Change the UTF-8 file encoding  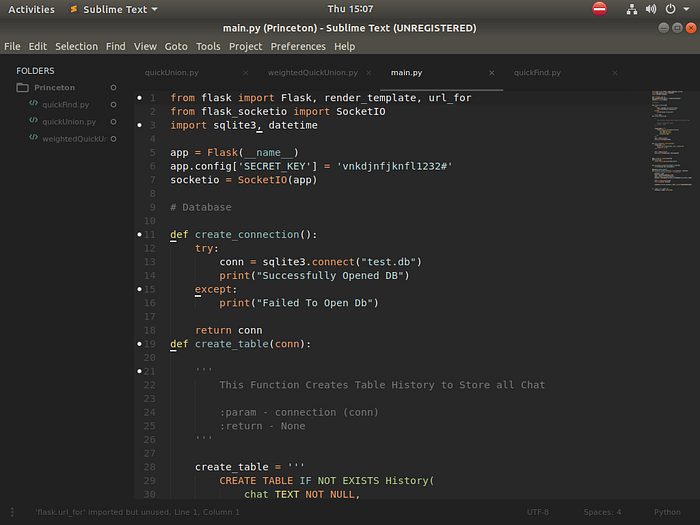pyautogui.click(x=538, y=512)
